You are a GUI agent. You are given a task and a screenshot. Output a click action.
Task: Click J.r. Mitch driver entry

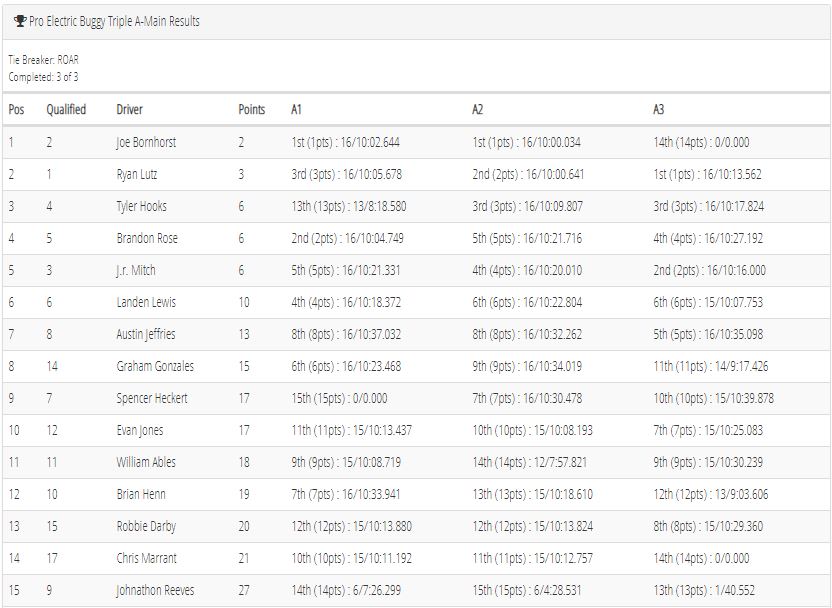tap(136, 270)
